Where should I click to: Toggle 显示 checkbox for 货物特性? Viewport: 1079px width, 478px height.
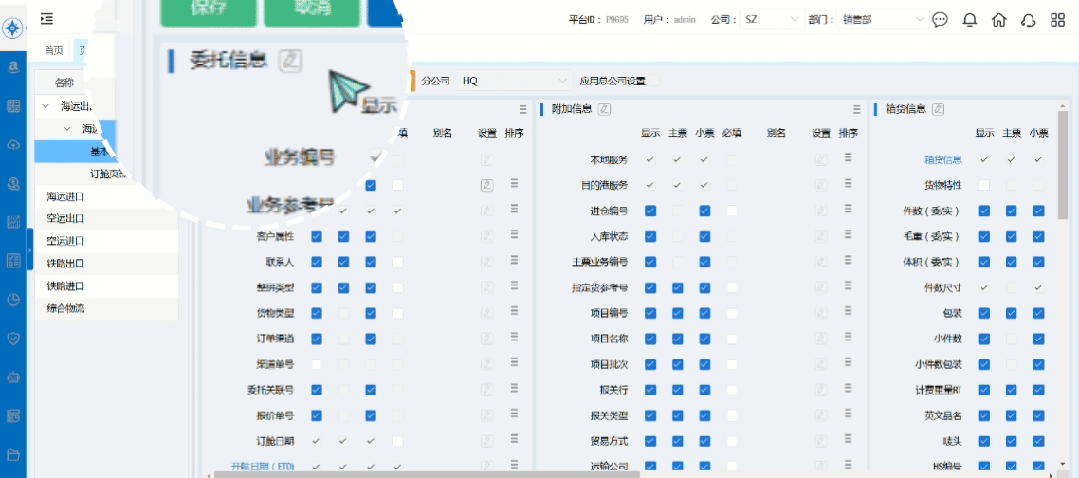984,185
